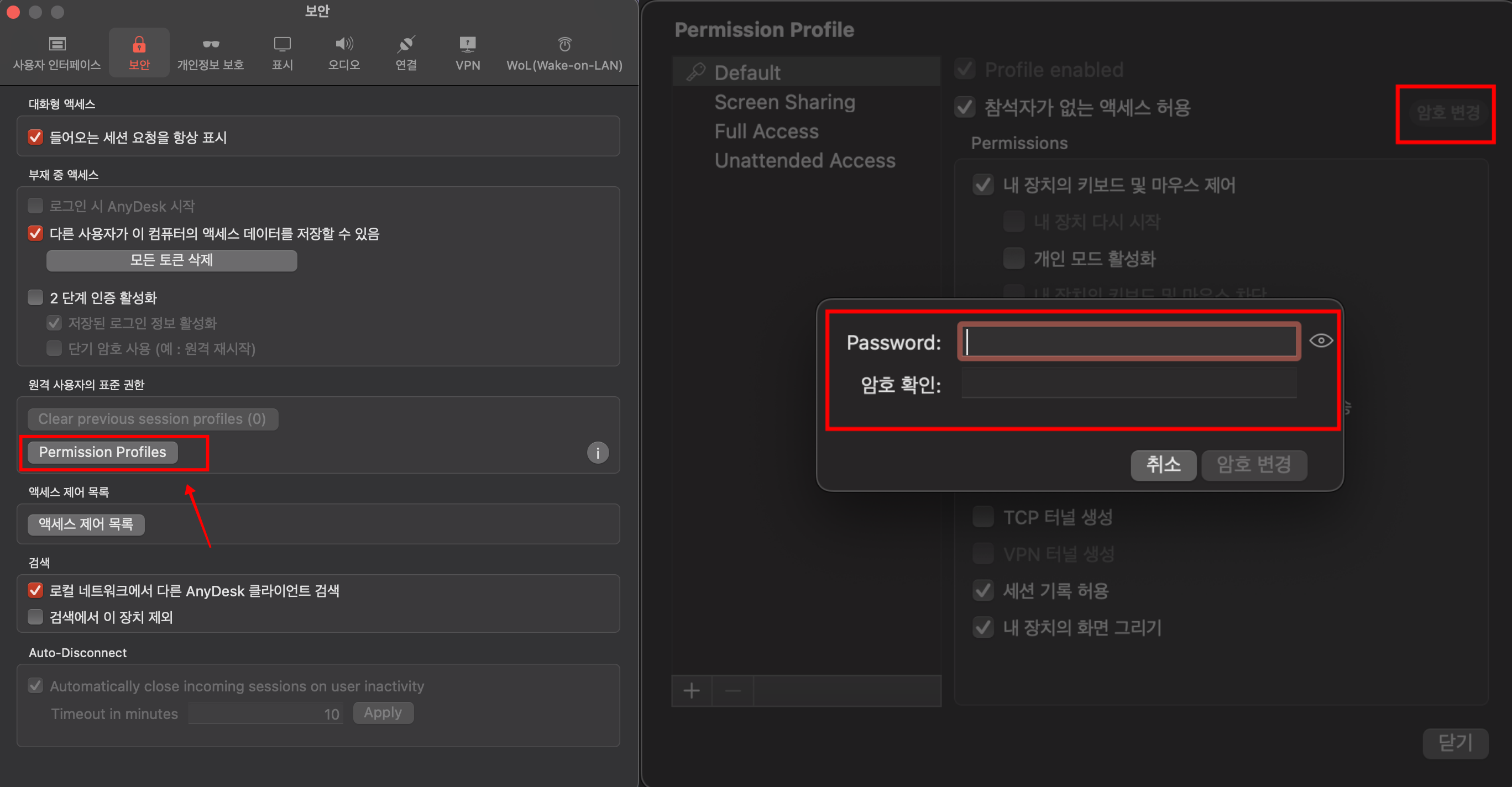
Task: Select the Full Access profile
Action: 766,132
